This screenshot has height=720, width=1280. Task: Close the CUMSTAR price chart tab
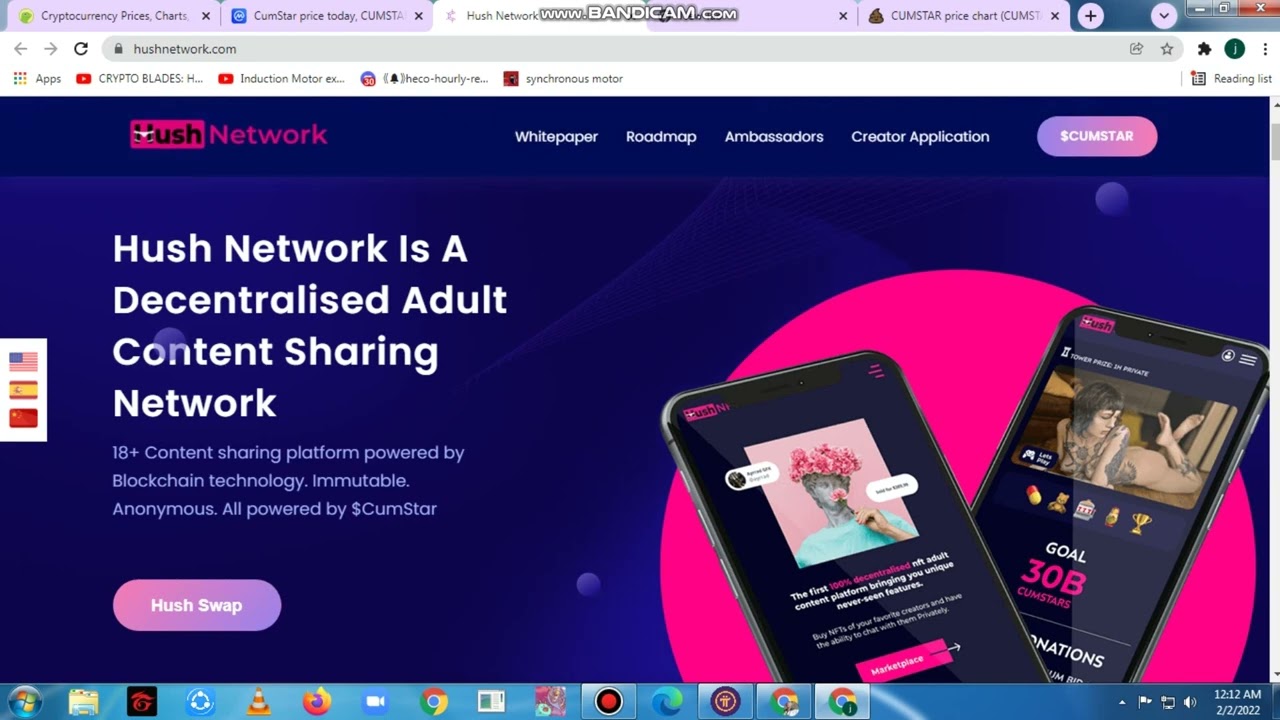point(1054,16)
